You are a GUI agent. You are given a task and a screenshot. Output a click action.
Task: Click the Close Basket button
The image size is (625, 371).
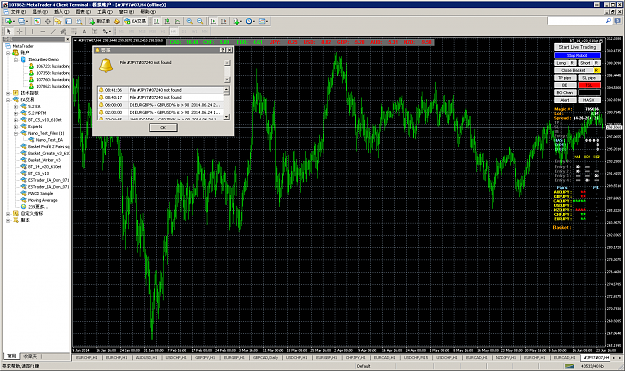pos(574,70)
